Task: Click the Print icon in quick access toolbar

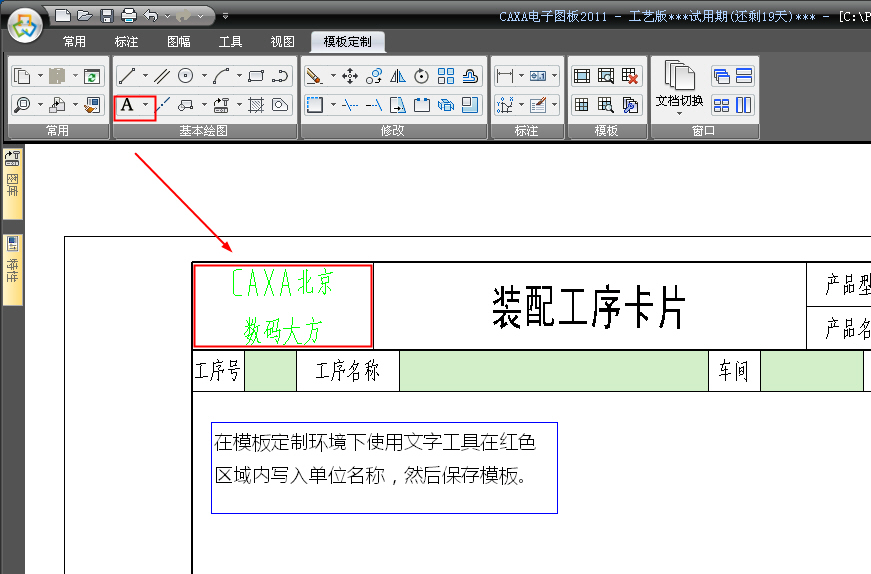Action: tap(128, 15)
